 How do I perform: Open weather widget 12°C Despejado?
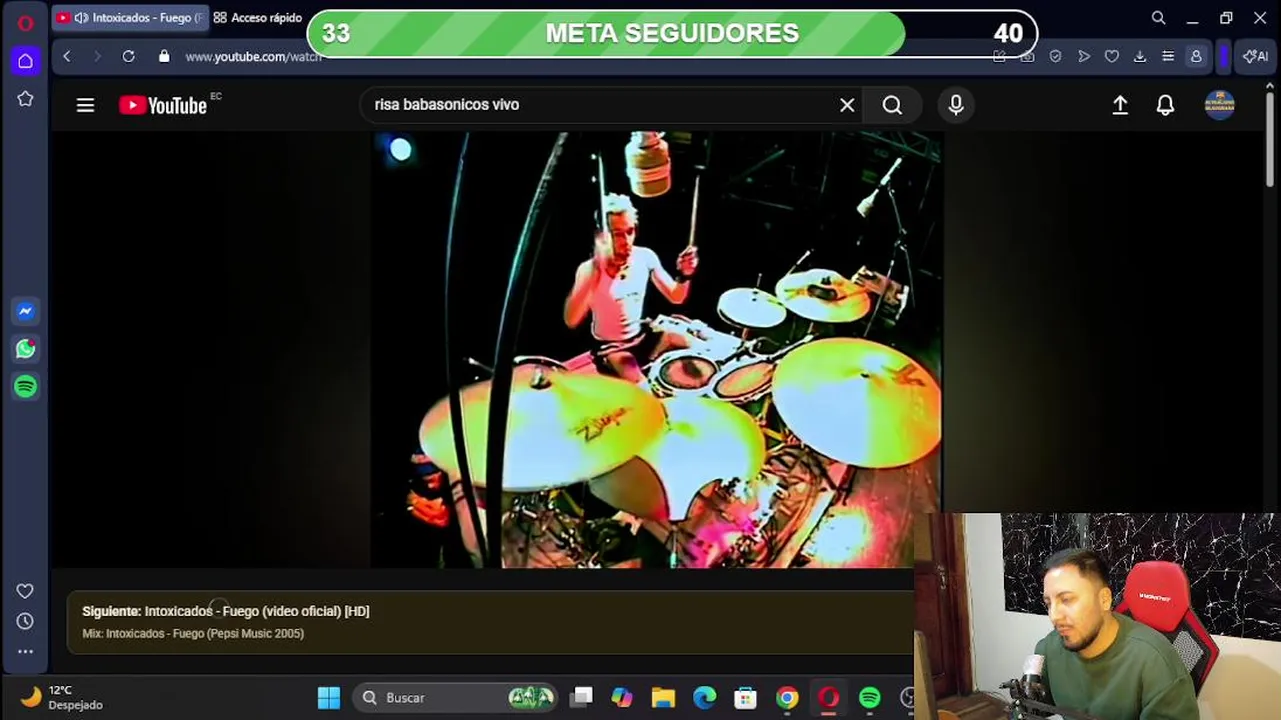[62, 698]
